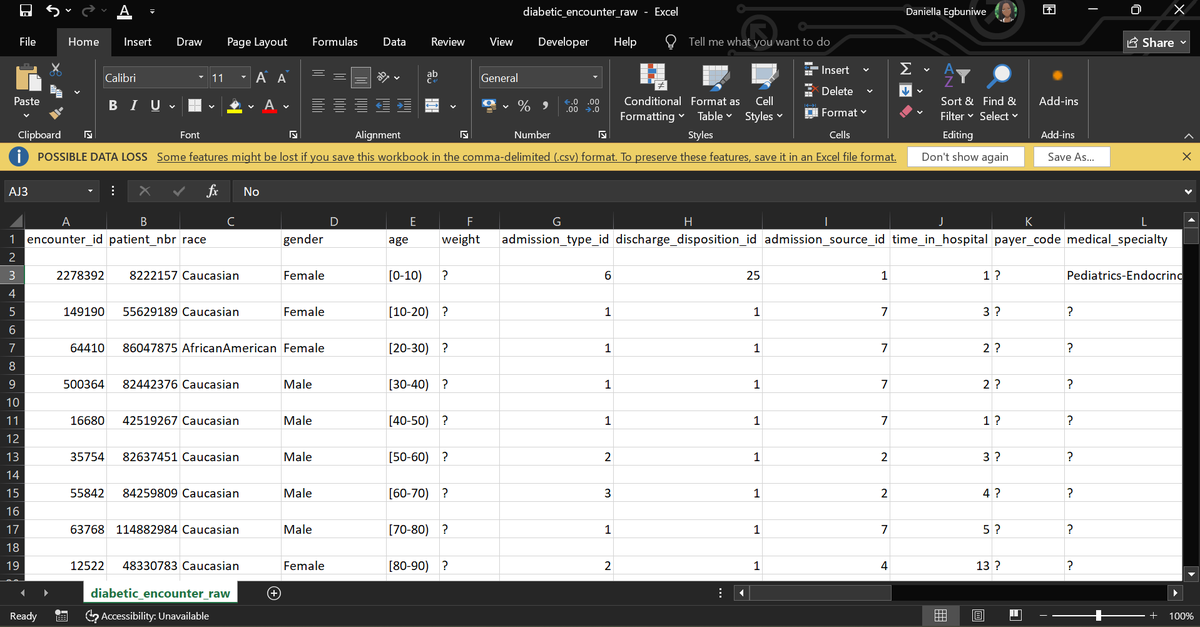Image resolution: width=1200 pixels, height=627 pixels.
Task: Save the workbook using the floppy disk icon
Action: point(25,12)
